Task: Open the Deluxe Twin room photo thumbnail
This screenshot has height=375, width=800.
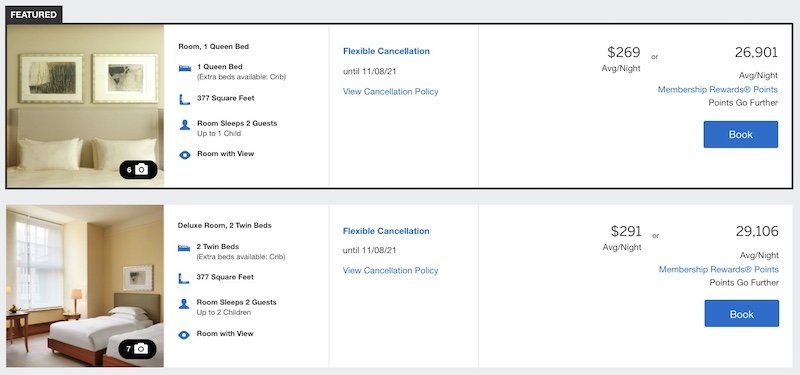Action: [x=85, y=286]
